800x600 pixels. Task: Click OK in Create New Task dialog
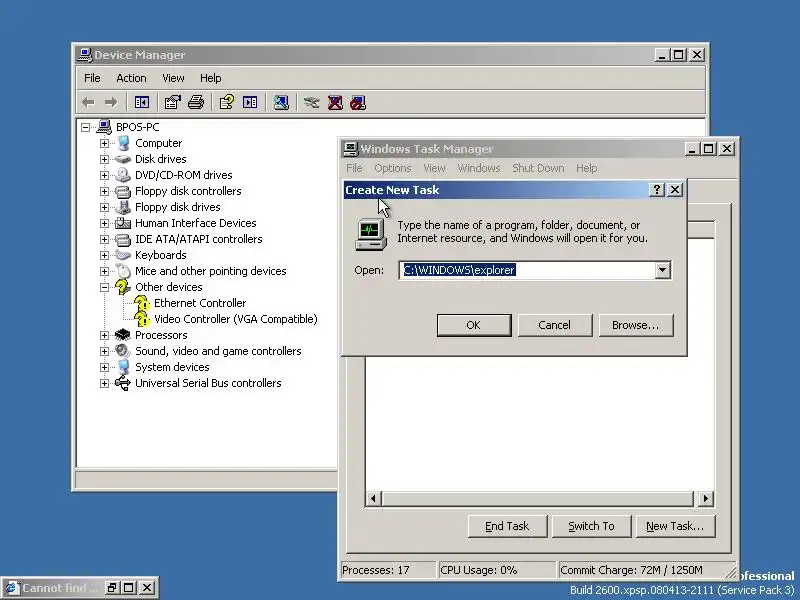pyautogui.click(x=474, y=325)
